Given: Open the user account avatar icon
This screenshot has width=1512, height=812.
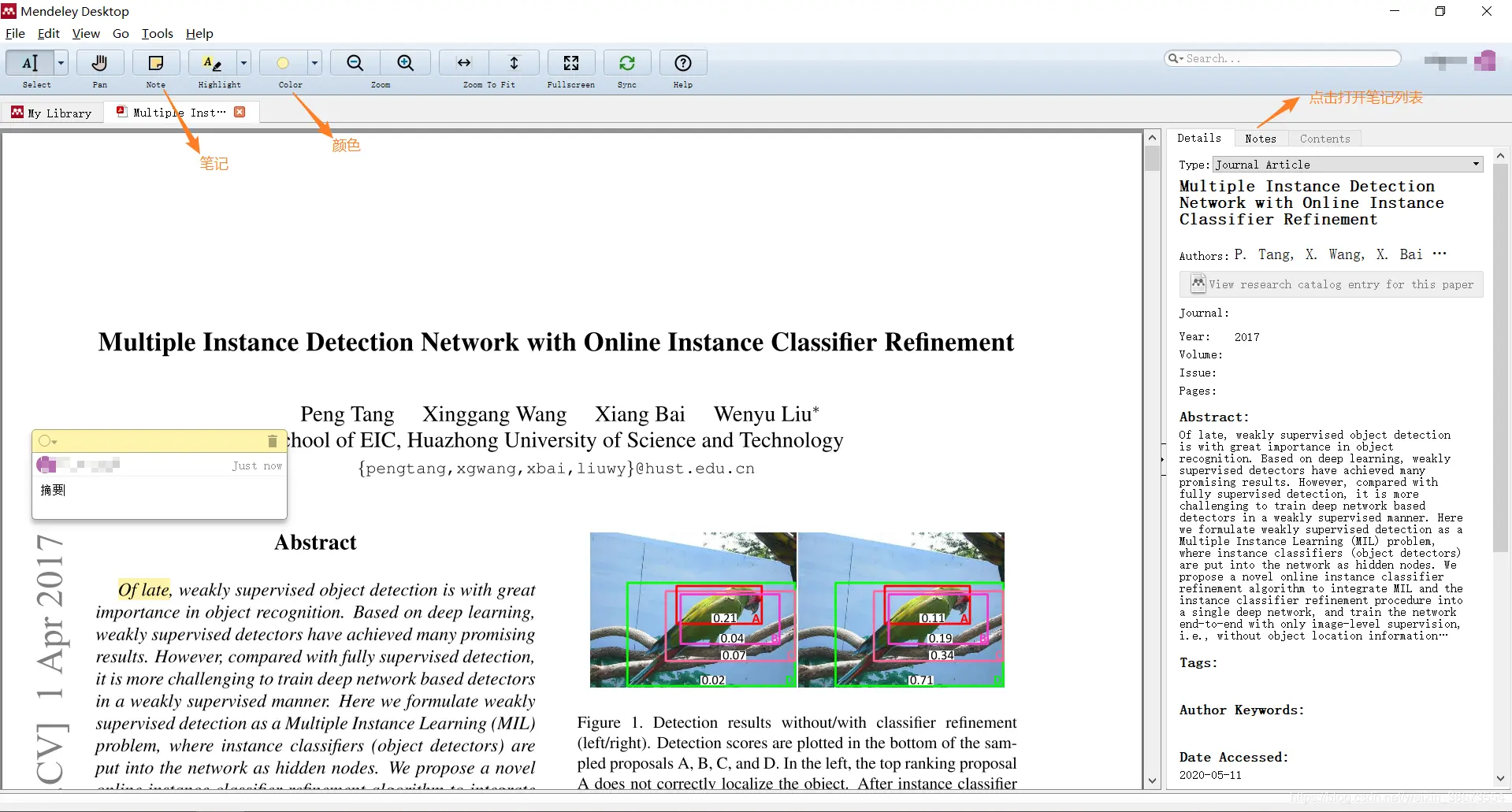Looking at the screenshot, I should (x=1484, y=61).
